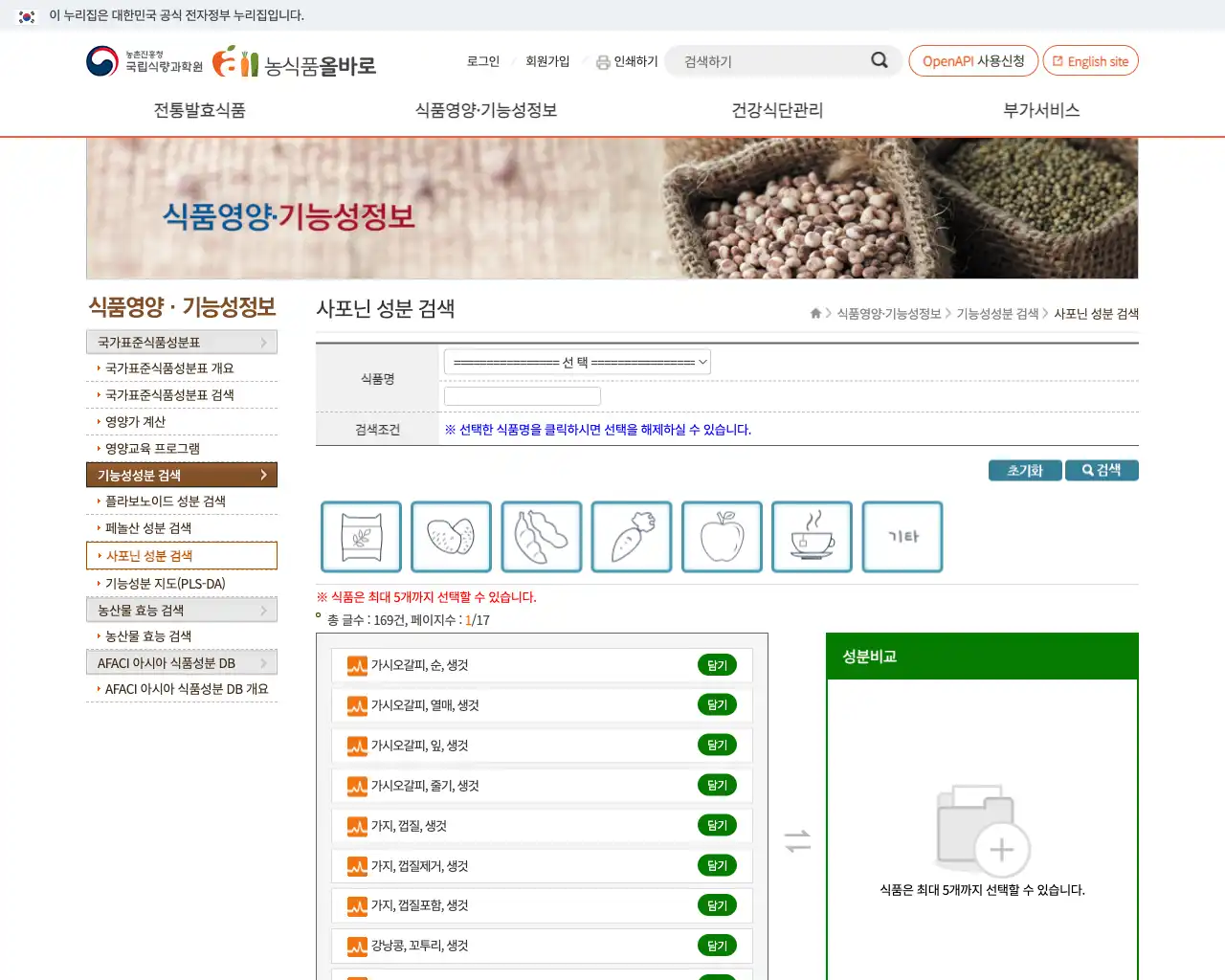The image size is (1225, 980).
Task: Click the 인쇄하기 print icon
Action: pos(603,61)
